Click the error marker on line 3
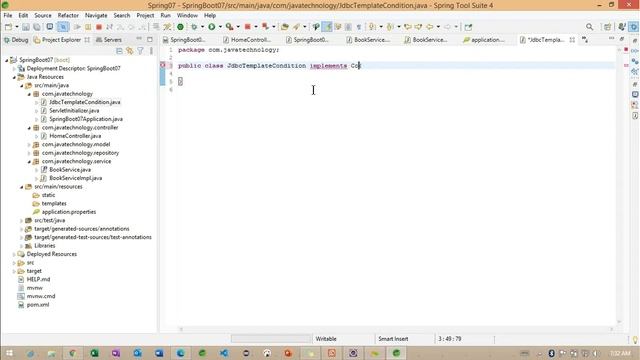The height and width of the screenshot is (360, 640). tap(162, 65)
